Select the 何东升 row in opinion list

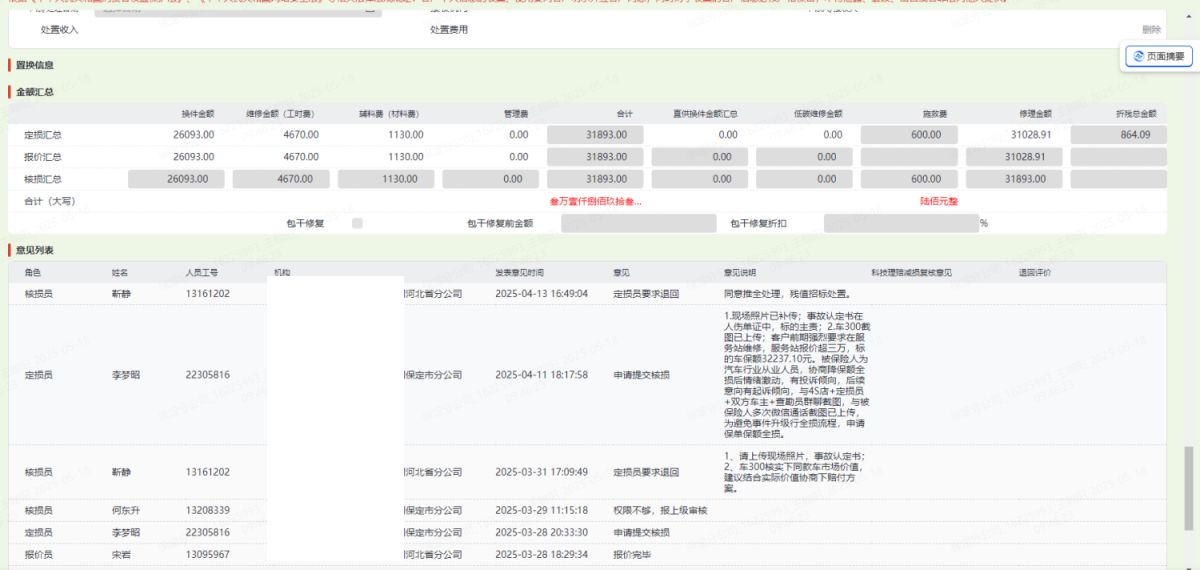coord(541,510)
